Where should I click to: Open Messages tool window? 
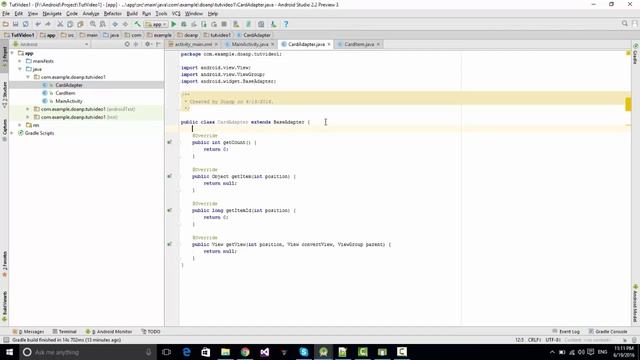(x=28, y=331)
